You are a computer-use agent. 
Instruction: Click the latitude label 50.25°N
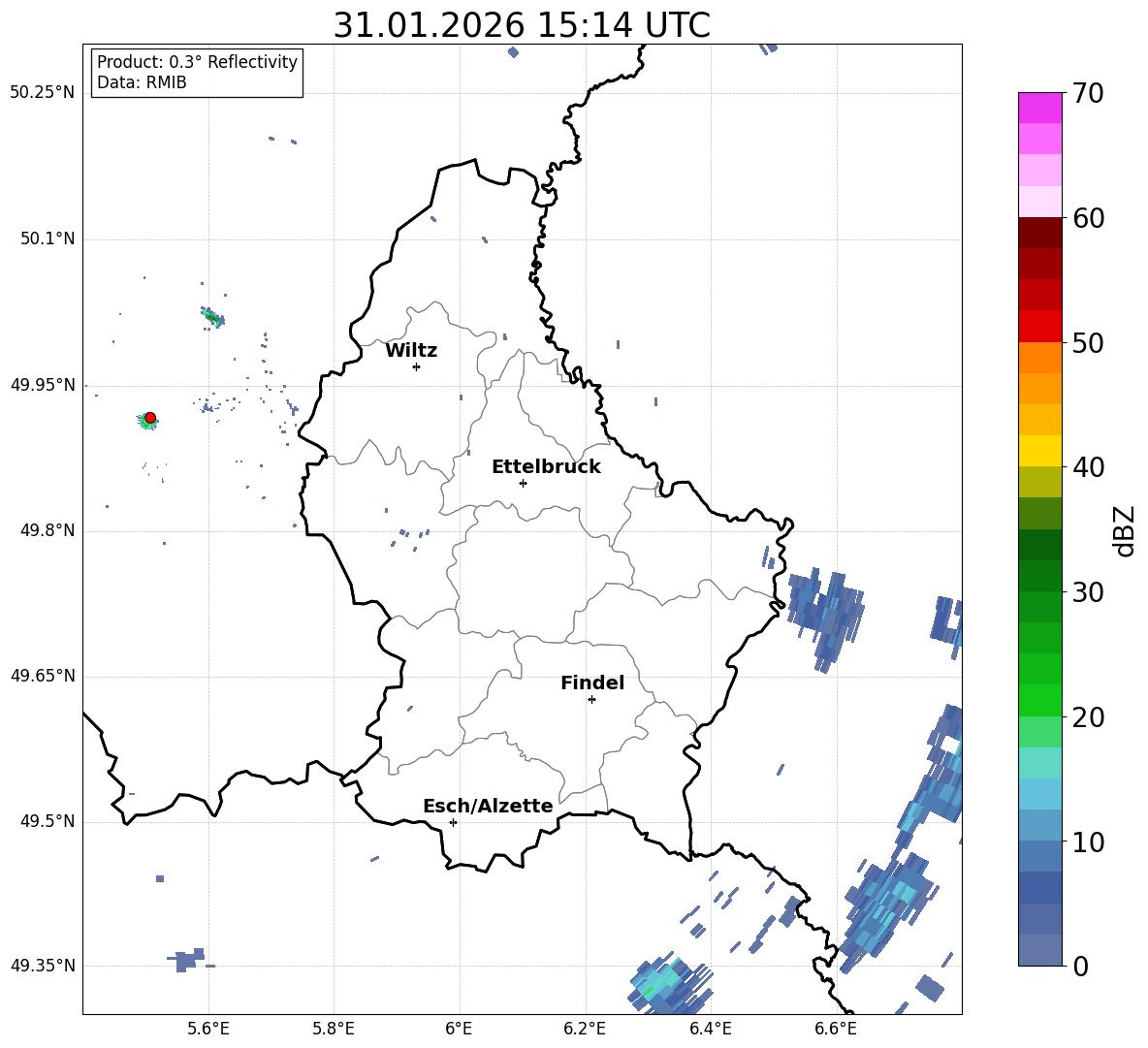tap(43, 93)
